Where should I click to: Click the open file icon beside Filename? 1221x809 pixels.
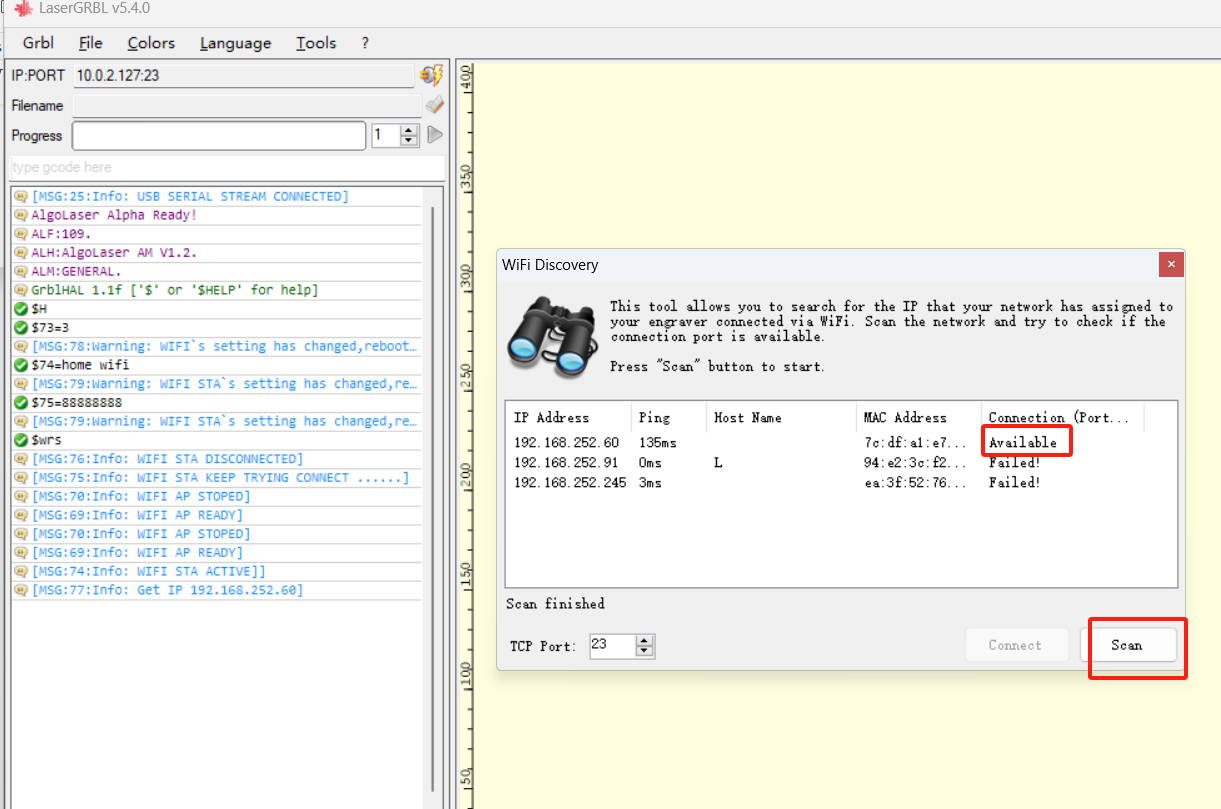pyautogui.click(x=434, y=105)
